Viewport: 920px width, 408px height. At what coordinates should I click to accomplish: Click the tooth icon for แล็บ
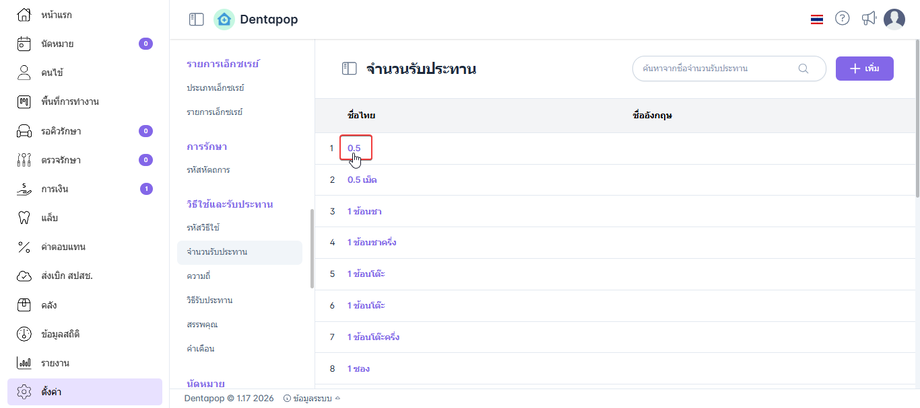point(25,217)
